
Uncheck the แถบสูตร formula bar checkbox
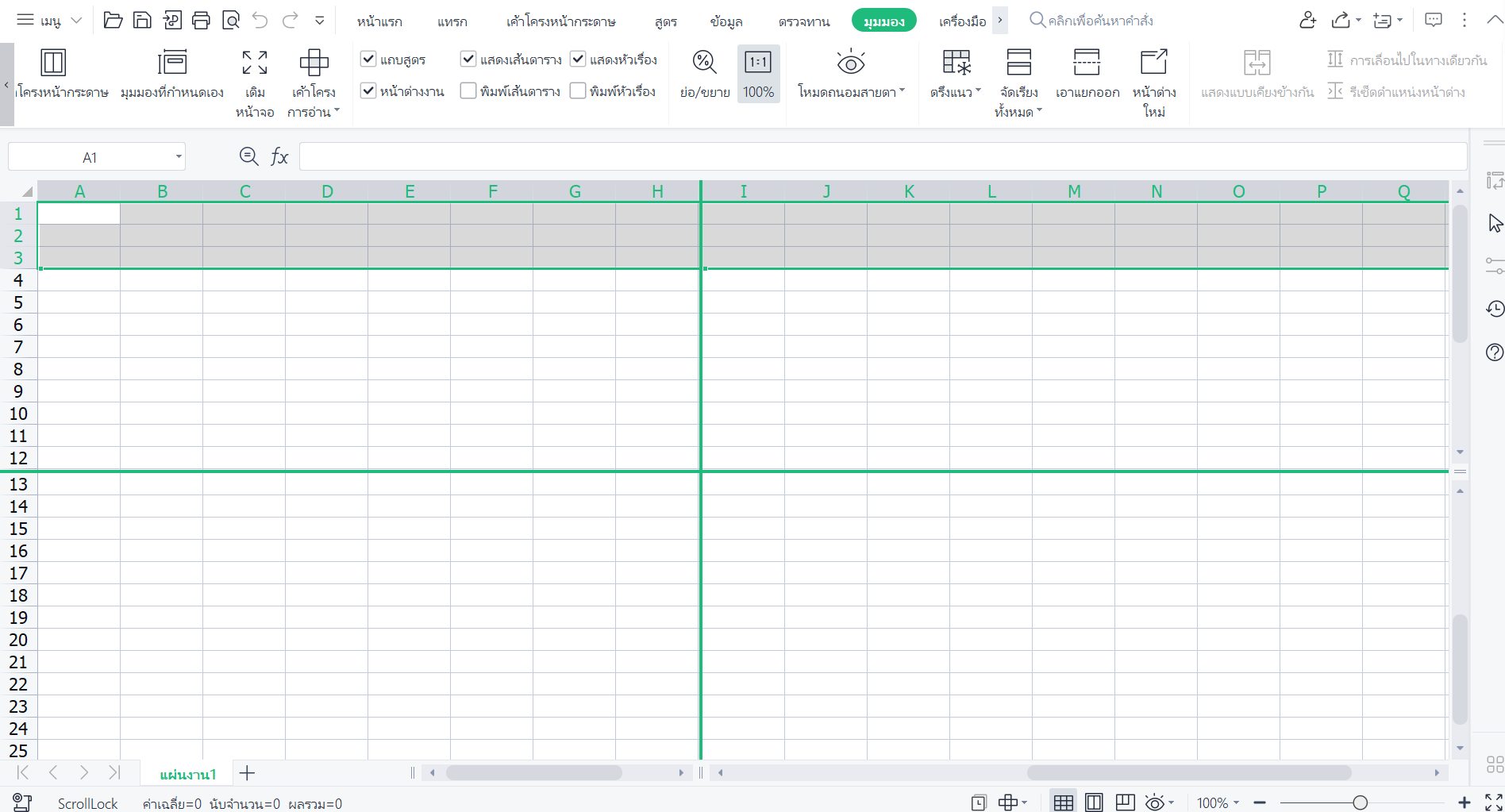(x=368, y=59)
